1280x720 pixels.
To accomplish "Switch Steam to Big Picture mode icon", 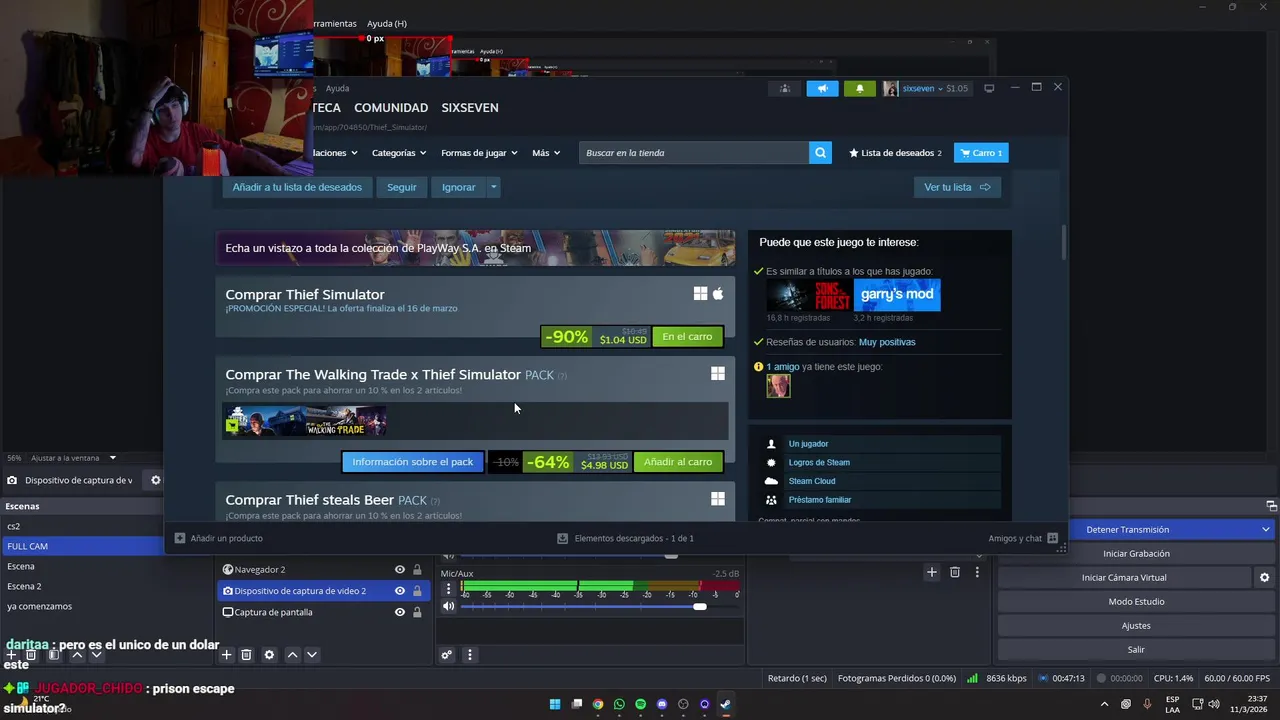I will (x=989, y=88).
